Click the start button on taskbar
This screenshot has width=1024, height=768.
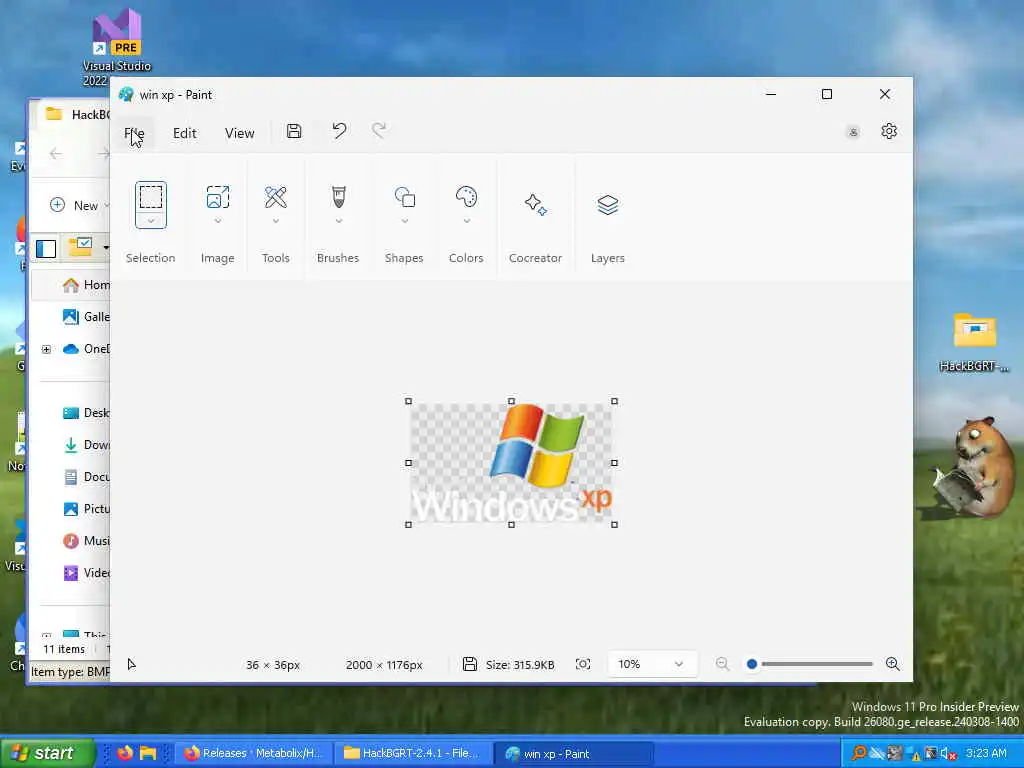click(47, 753)
